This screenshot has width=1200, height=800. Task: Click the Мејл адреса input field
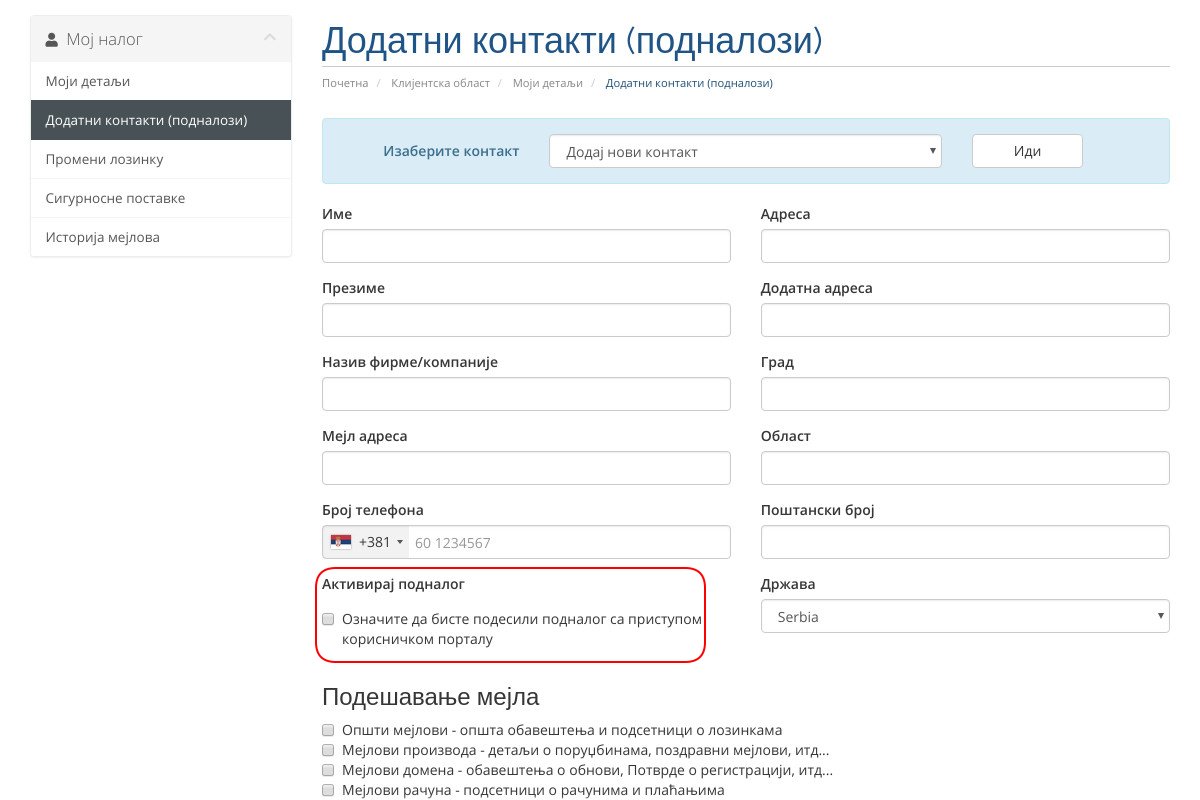coord(526,468)
